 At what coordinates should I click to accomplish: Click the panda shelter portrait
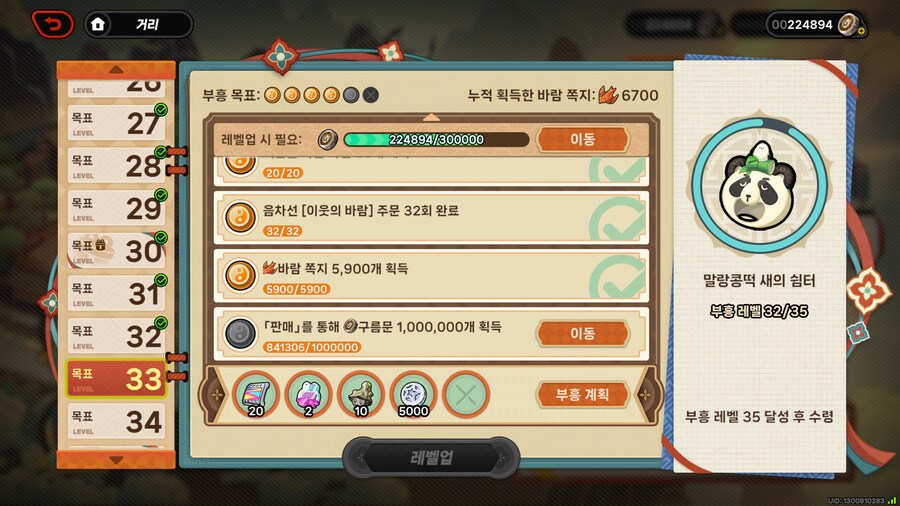761,185
